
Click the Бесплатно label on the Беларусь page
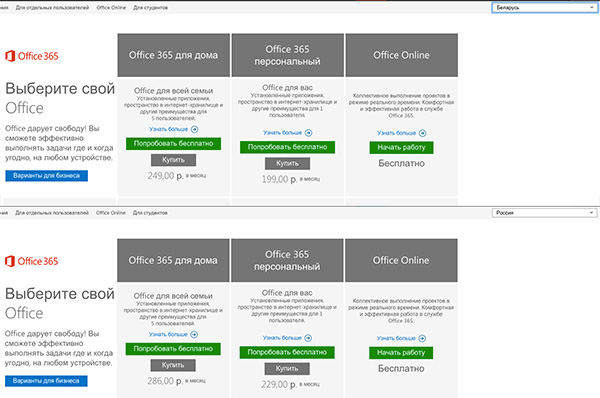[x=401, y=163]
